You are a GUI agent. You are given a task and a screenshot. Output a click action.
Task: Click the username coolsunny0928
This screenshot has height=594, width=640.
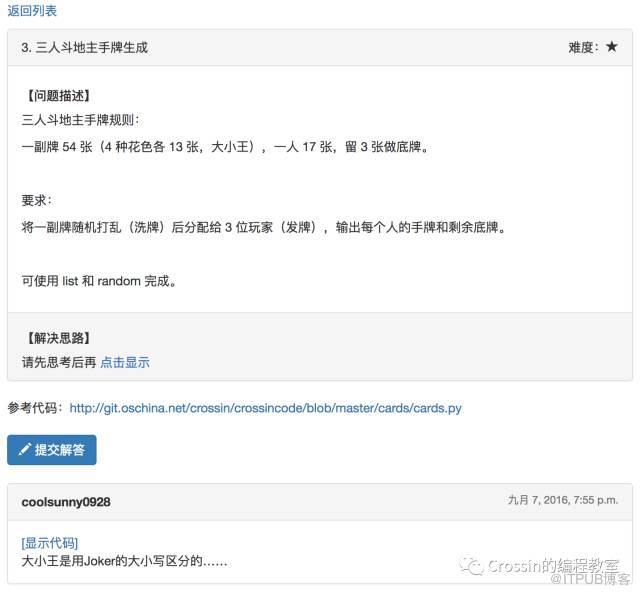[66, 502]
